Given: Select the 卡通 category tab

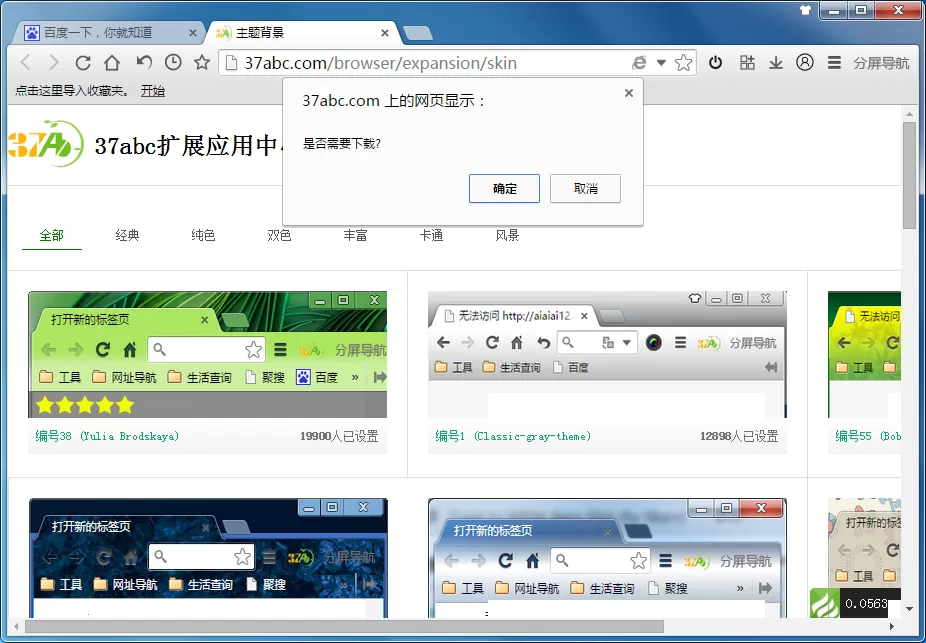Looking at the screenshot, I should (x=431, y=235).
